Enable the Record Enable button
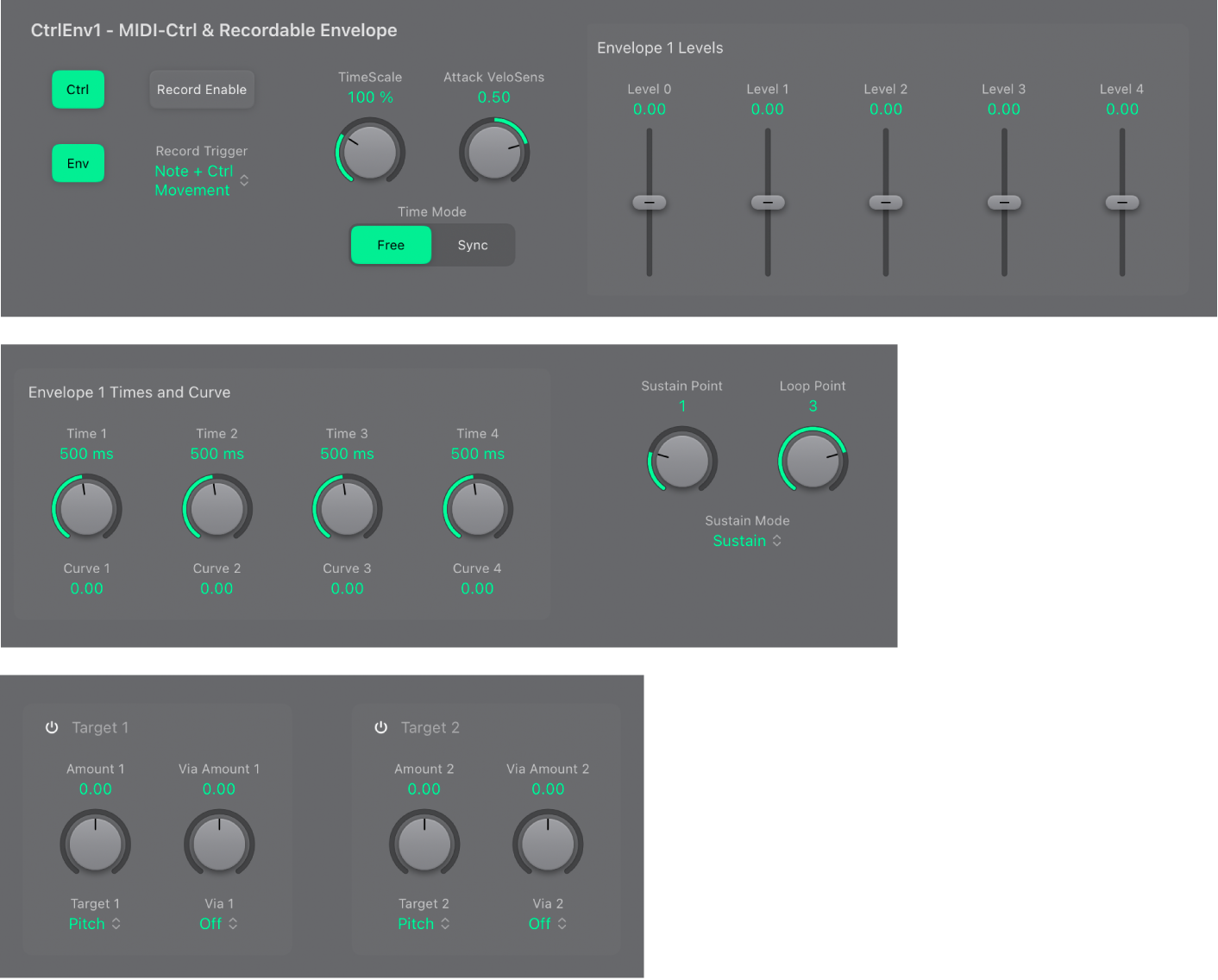Screen dimensions: 1218x980 pos(202,90)
